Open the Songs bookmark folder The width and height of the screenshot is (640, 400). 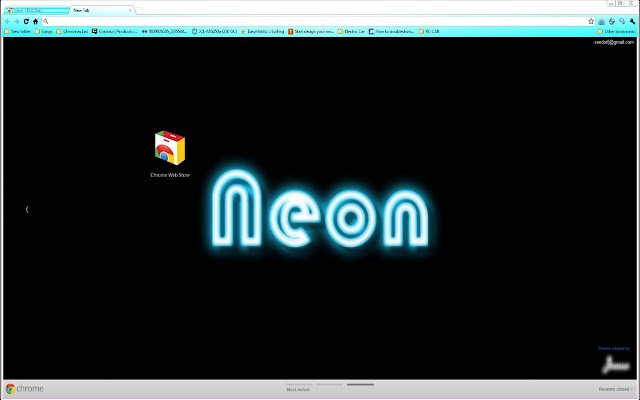(43, 31)
